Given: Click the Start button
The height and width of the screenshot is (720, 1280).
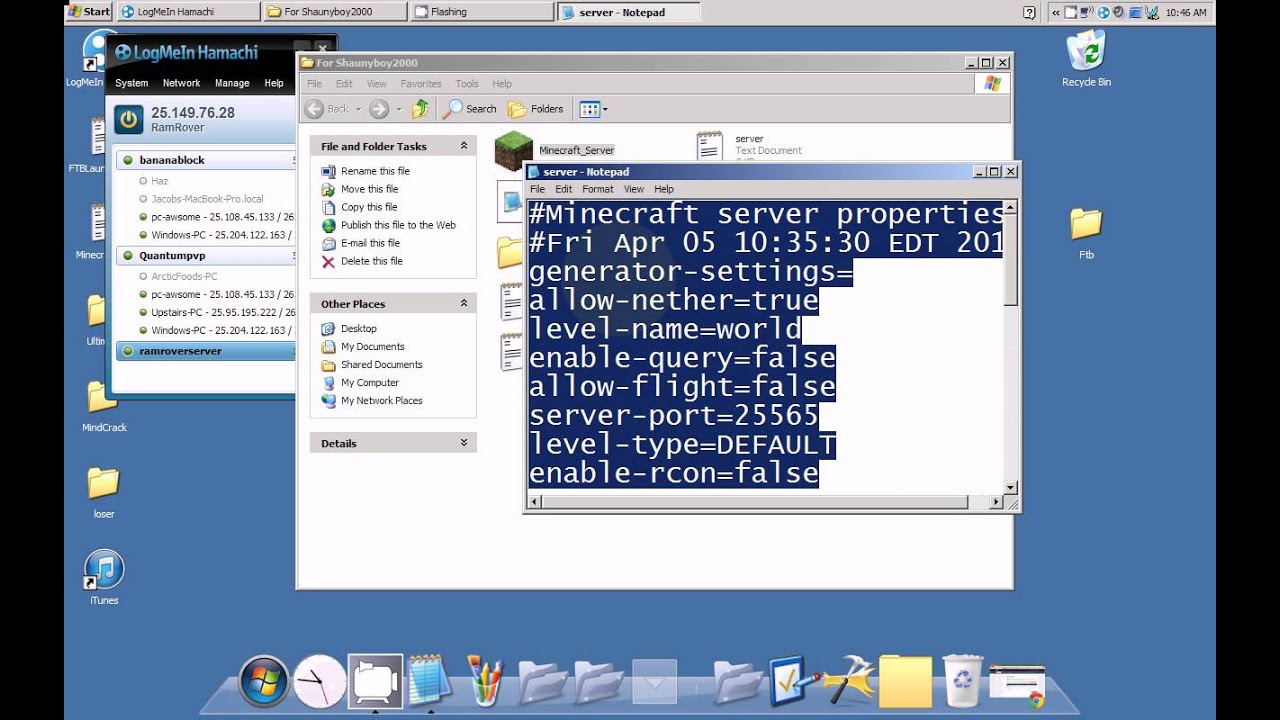Looking at the screenshot, I should (88, 12).
